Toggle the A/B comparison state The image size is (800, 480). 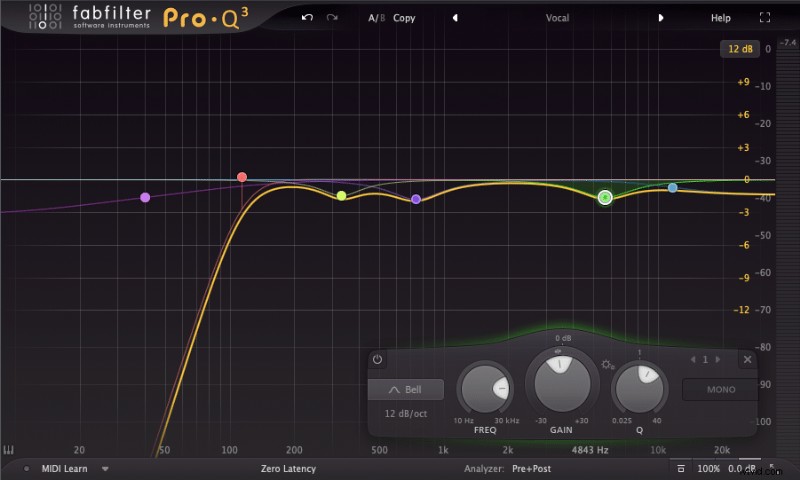[x=377, y=18]
